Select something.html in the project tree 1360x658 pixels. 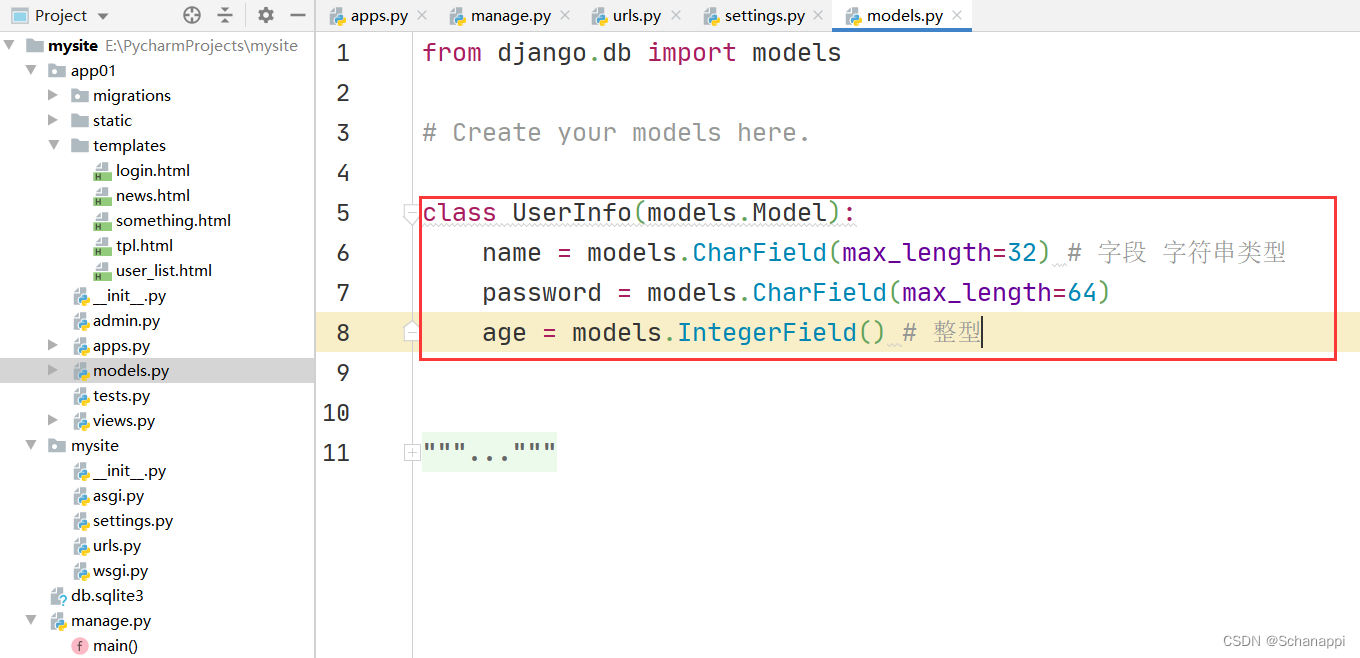pos(173,220)
